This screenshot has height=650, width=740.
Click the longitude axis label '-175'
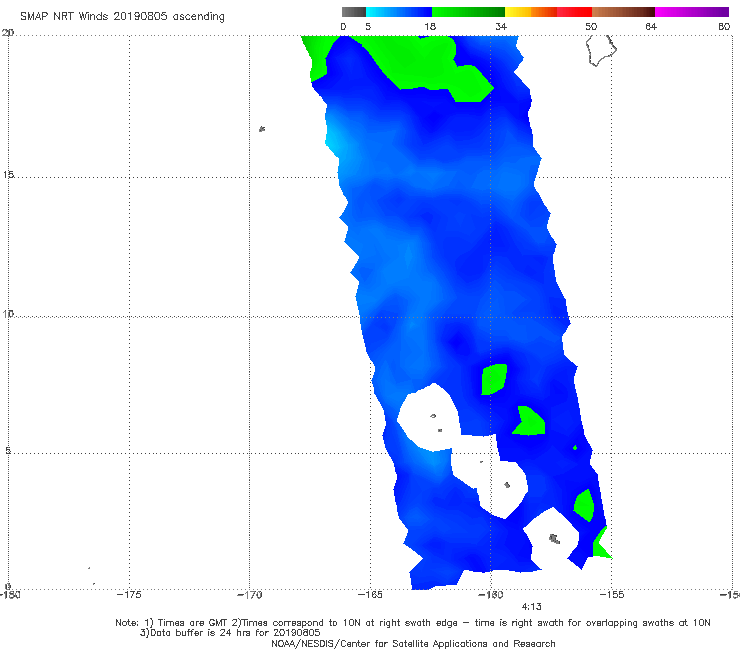click(x=129, y=595)
